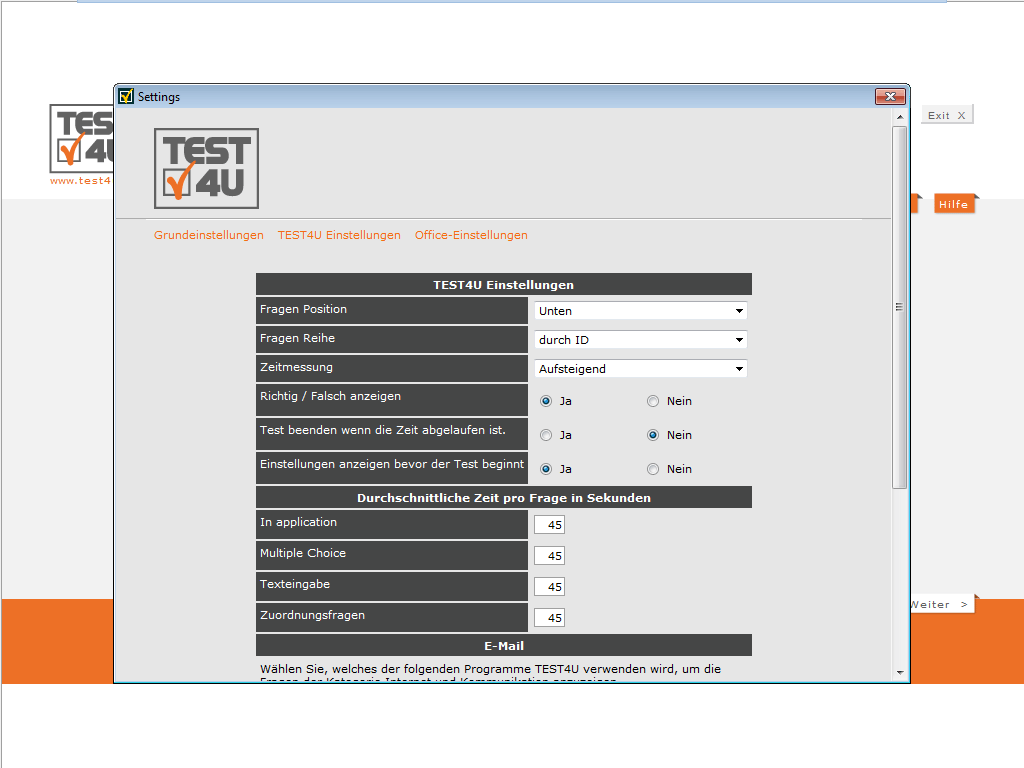Click the Exit button in background window

(947, 115)
